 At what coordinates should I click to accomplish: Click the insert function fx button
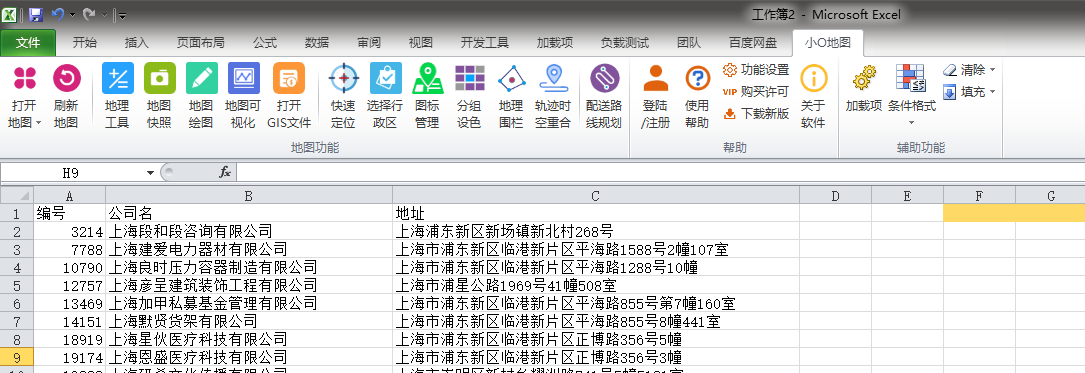click(x=225, y=172)
